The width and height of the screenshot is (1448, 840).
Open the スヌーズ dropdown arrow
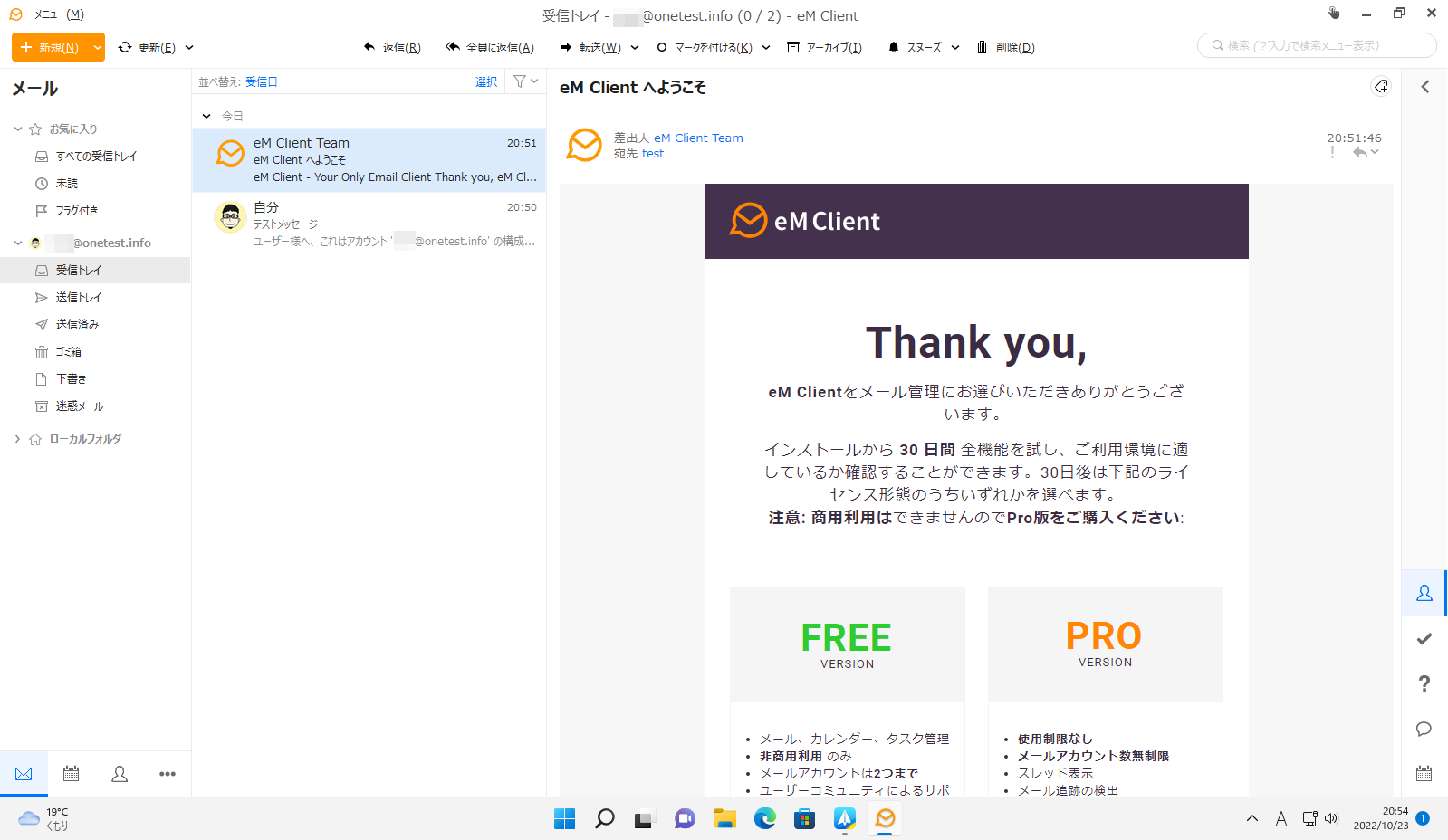point(955,47)
